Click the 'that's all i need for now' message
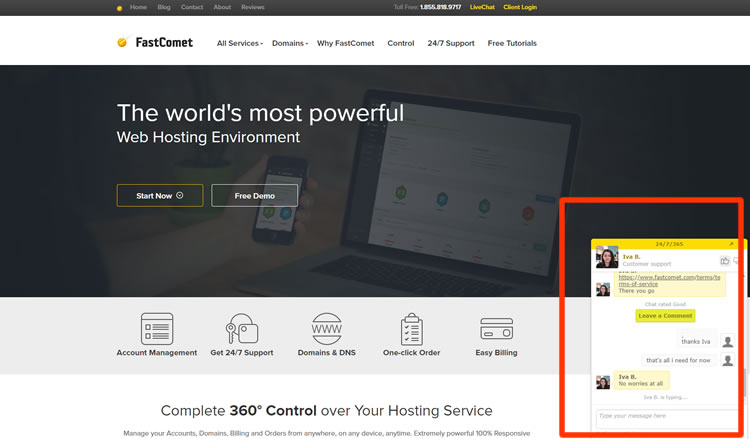The width and height of the screenshot is (750, 439). pyautogui.click(x=678, y=360)
